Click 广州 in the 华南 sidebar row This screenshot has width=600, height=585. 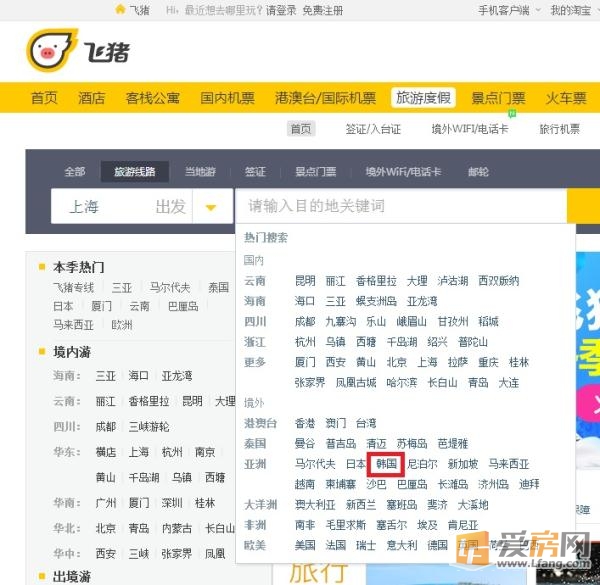pos(106,503)
